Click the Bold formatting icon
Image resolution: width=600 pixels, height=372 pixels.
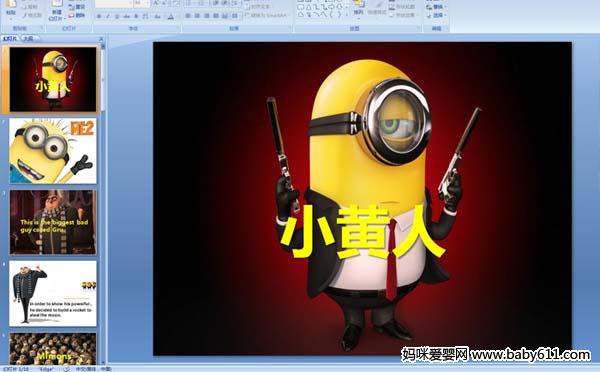[99, 16]
